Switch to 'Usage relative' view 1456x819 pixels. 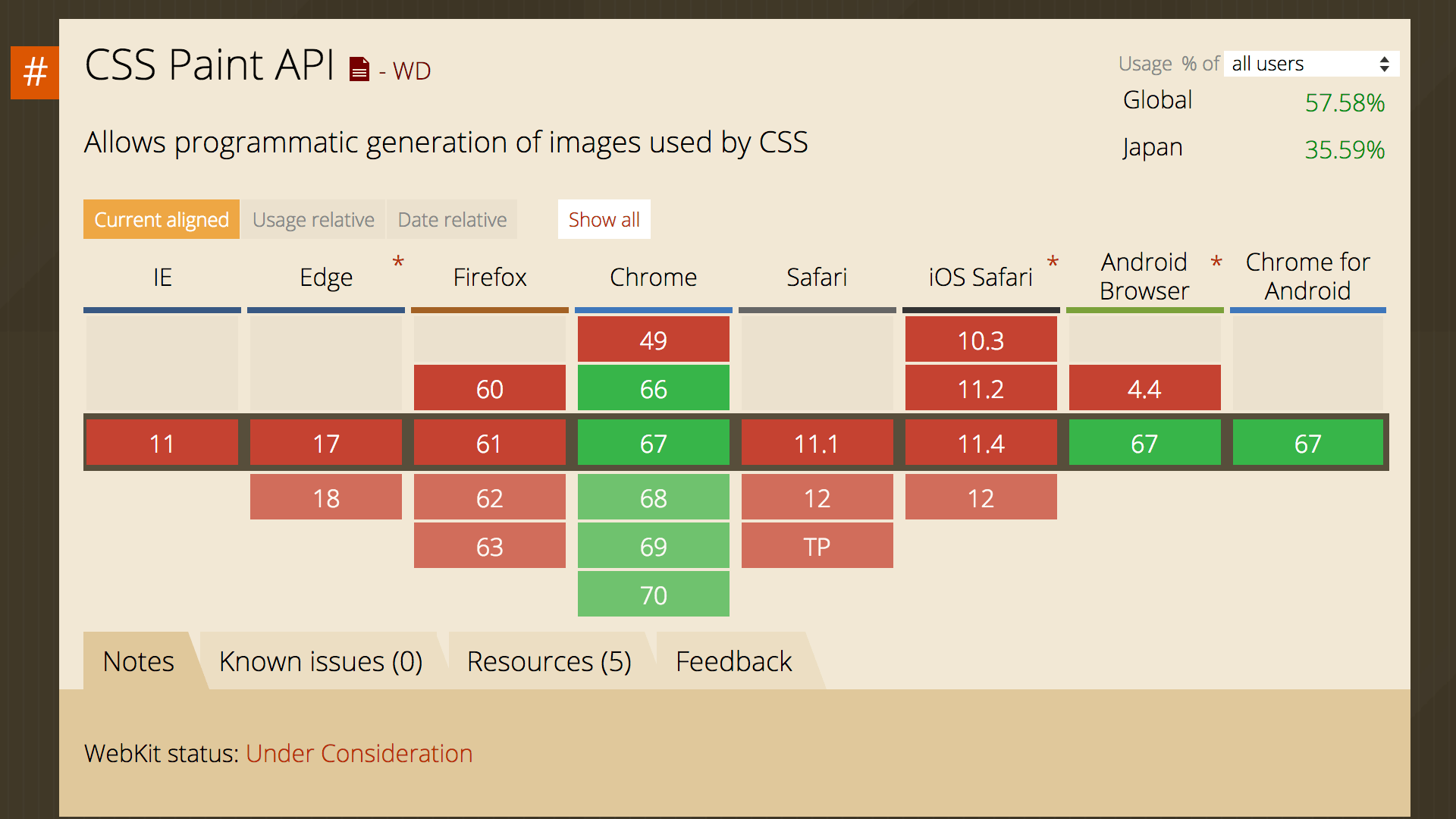tap(312, 219)
